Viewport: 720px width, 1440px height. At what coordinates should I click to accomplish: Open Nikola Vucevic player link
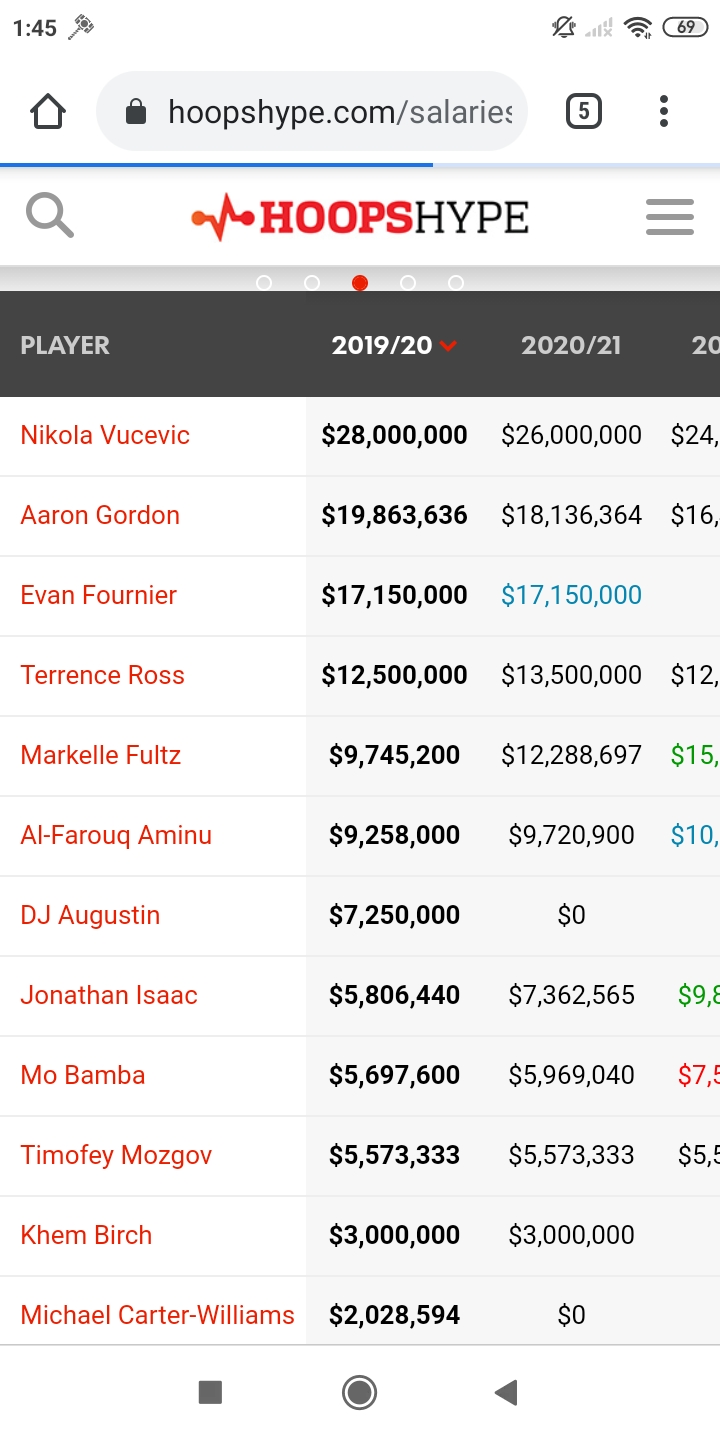105,435
